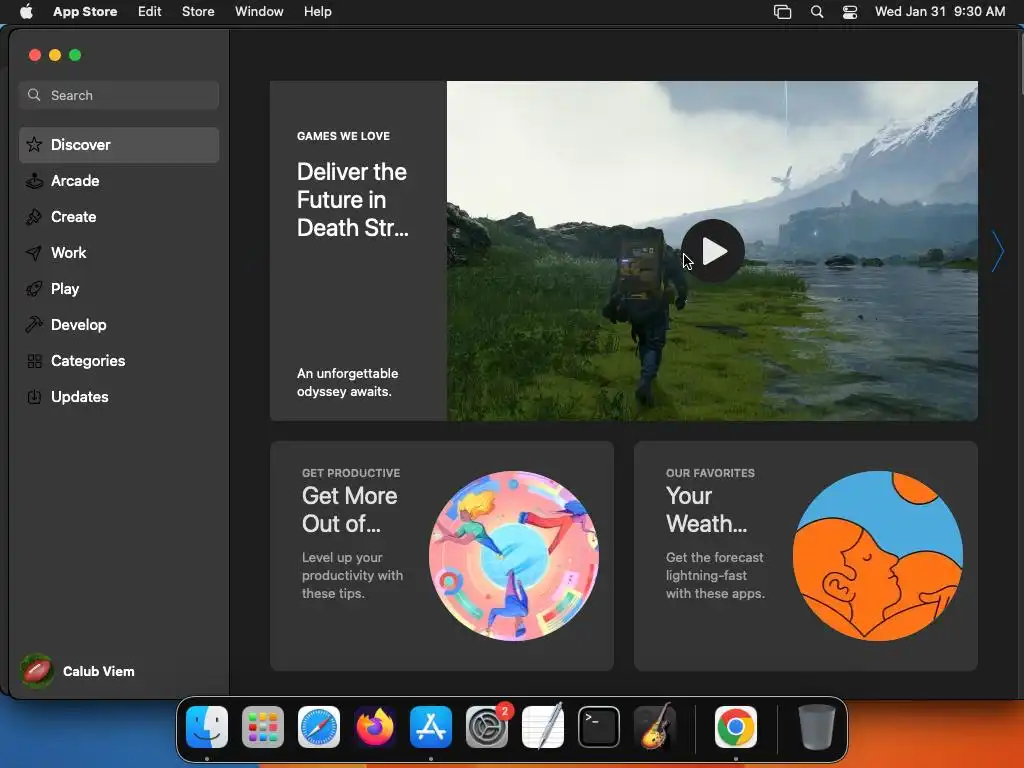Viewport: 1024px width, 768px height.
Task: Open TextEdit from the Dock
Action: [543, 727]
